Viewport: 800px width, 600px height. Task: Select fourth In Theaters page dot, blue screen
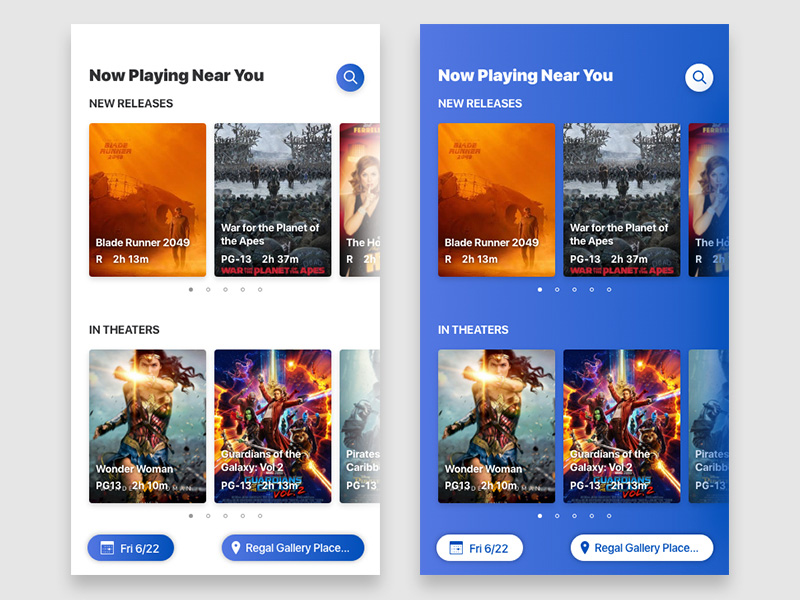click(x=592, y=516)
